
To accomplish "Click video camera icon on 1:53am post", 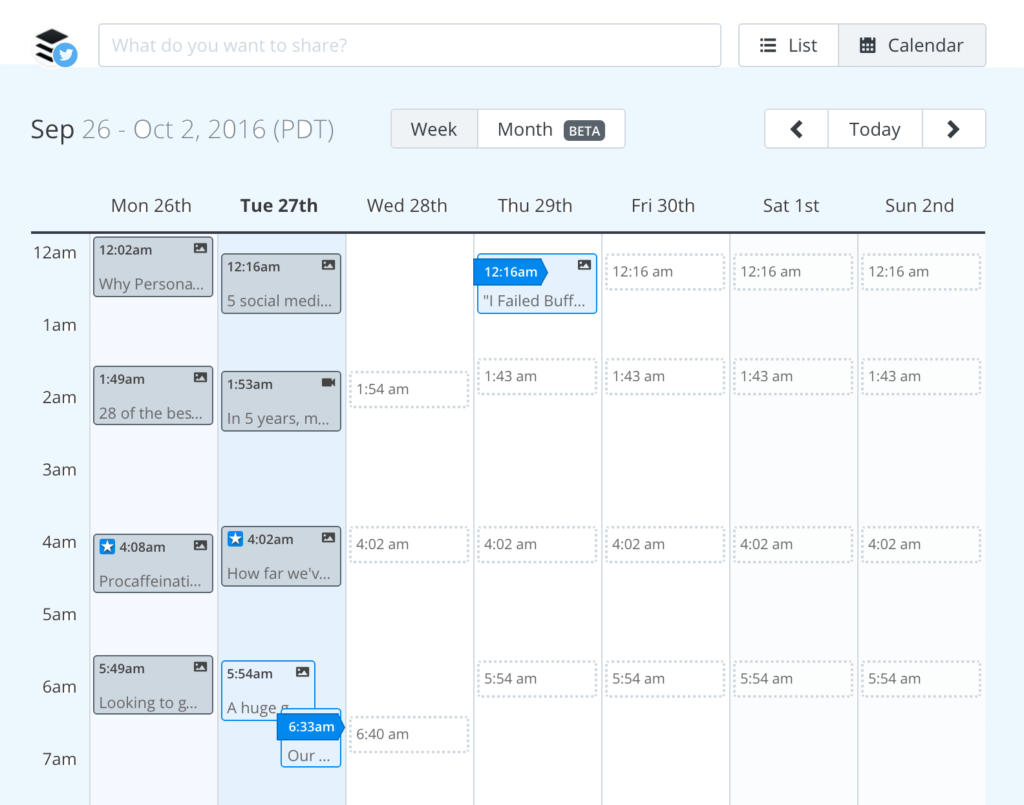I will [x=328, y=383].
